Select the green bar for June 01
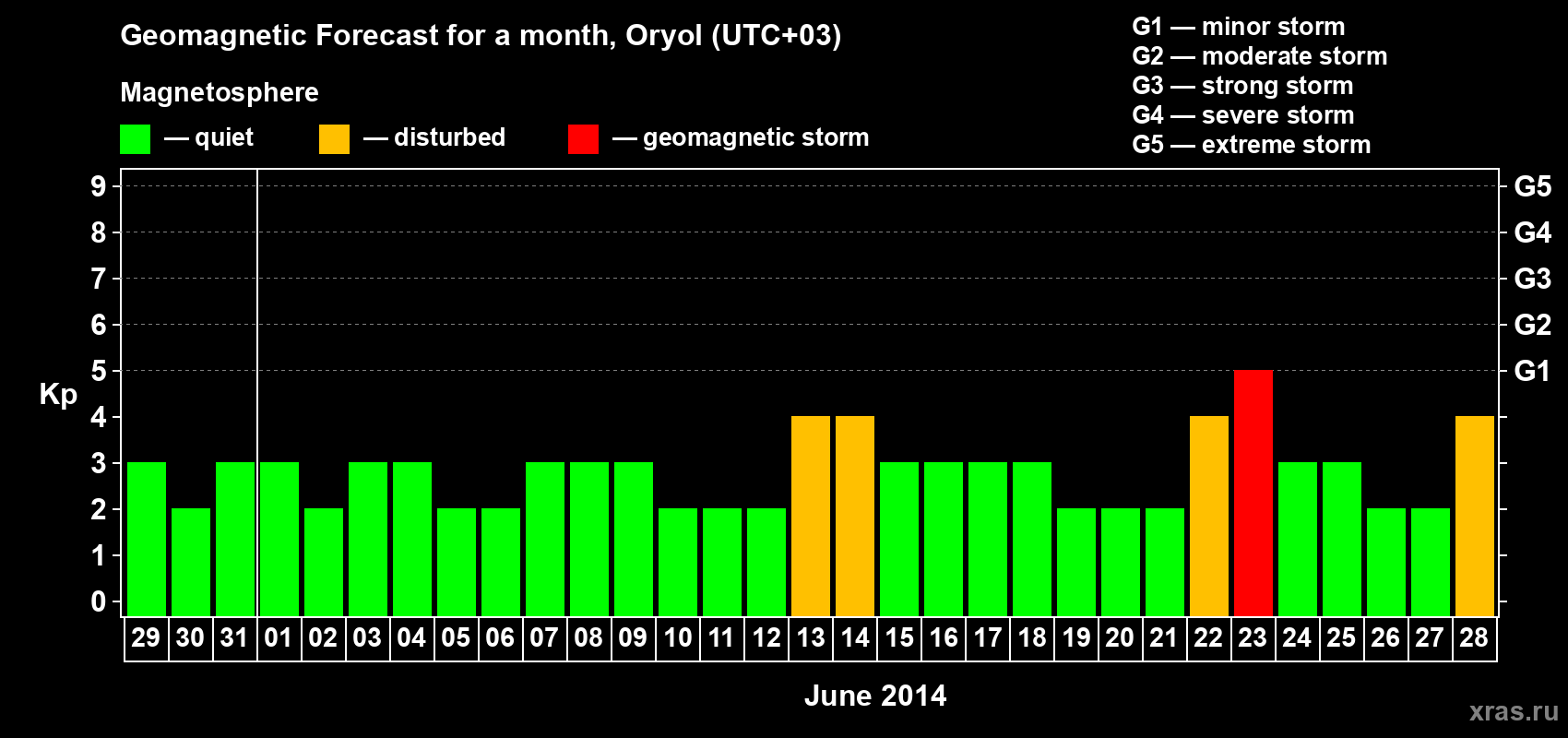 tap(279, 540)
